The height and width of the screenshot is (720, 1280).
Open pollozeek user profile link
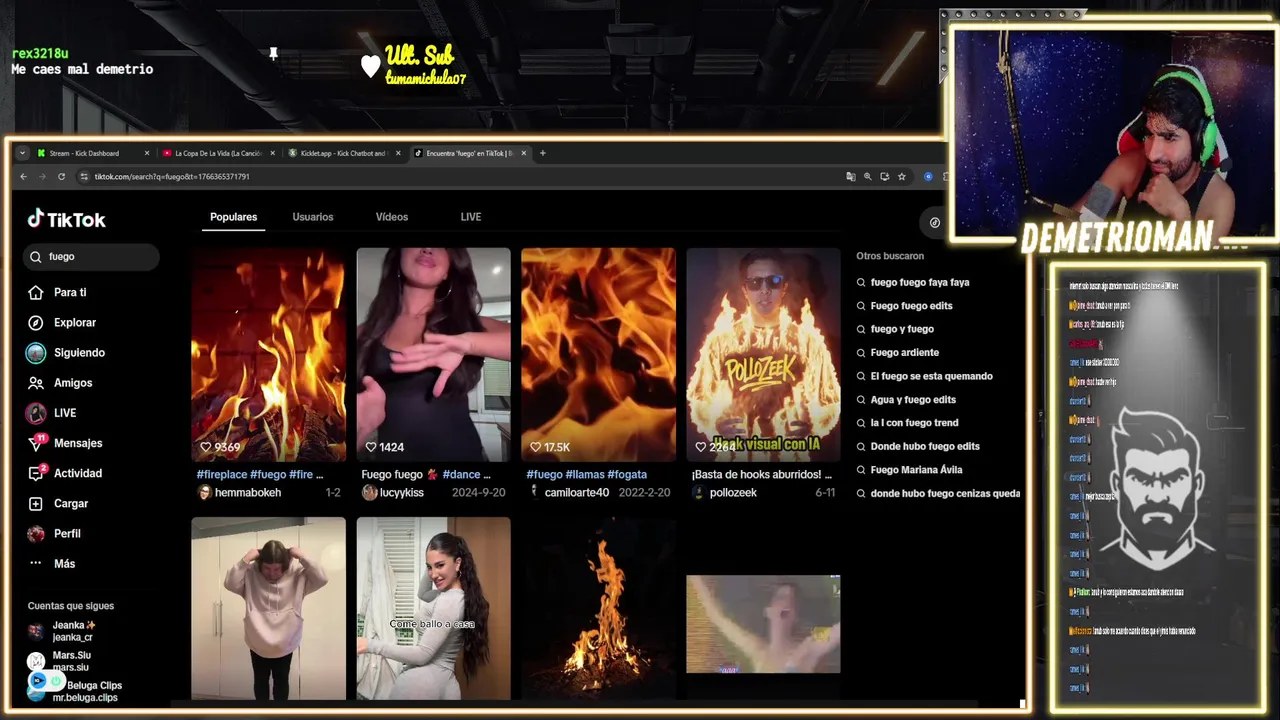tap(733, 493)
